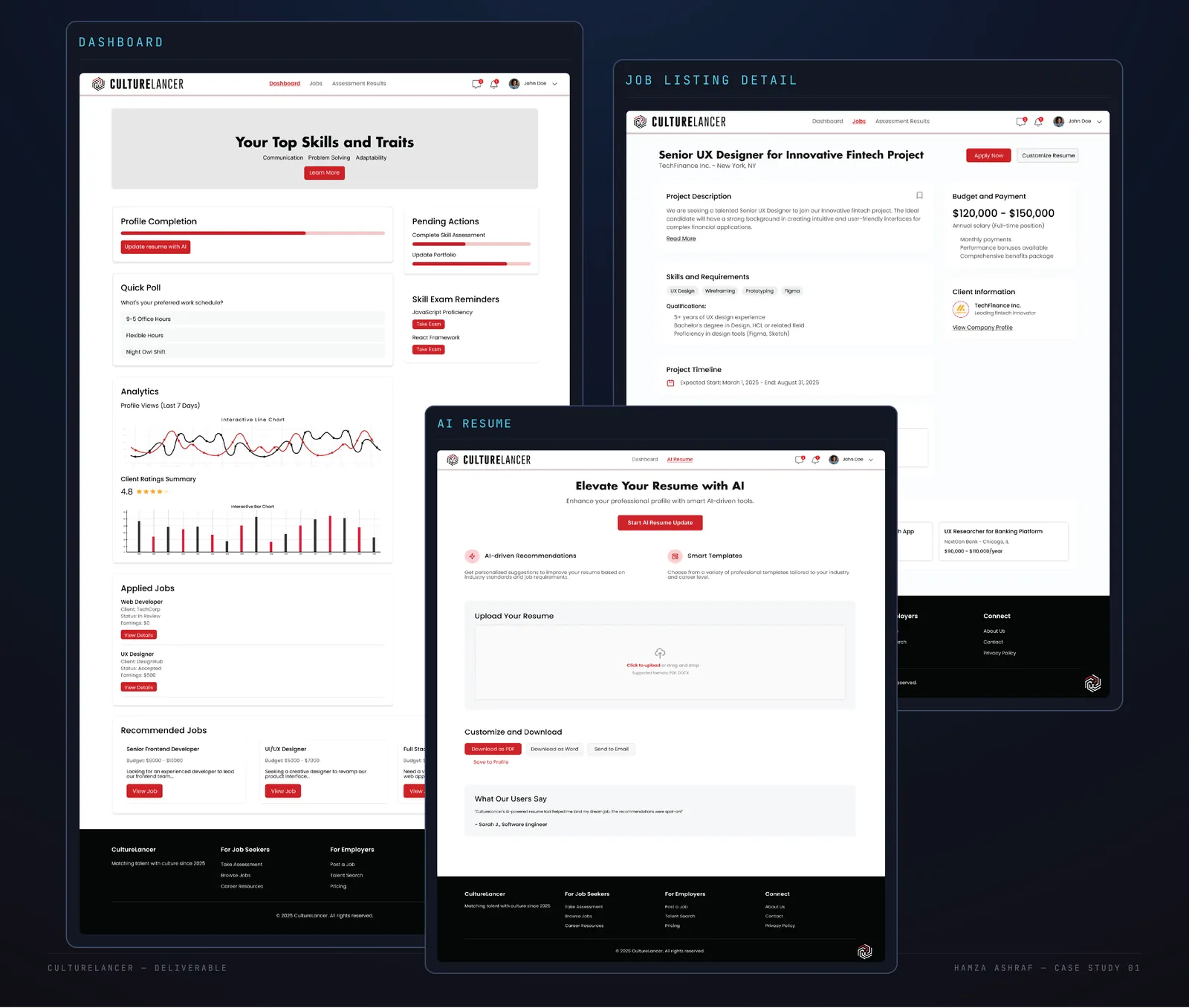Open View Company Profile link
Screen dimensions: 1189x1008
point(982,328)
